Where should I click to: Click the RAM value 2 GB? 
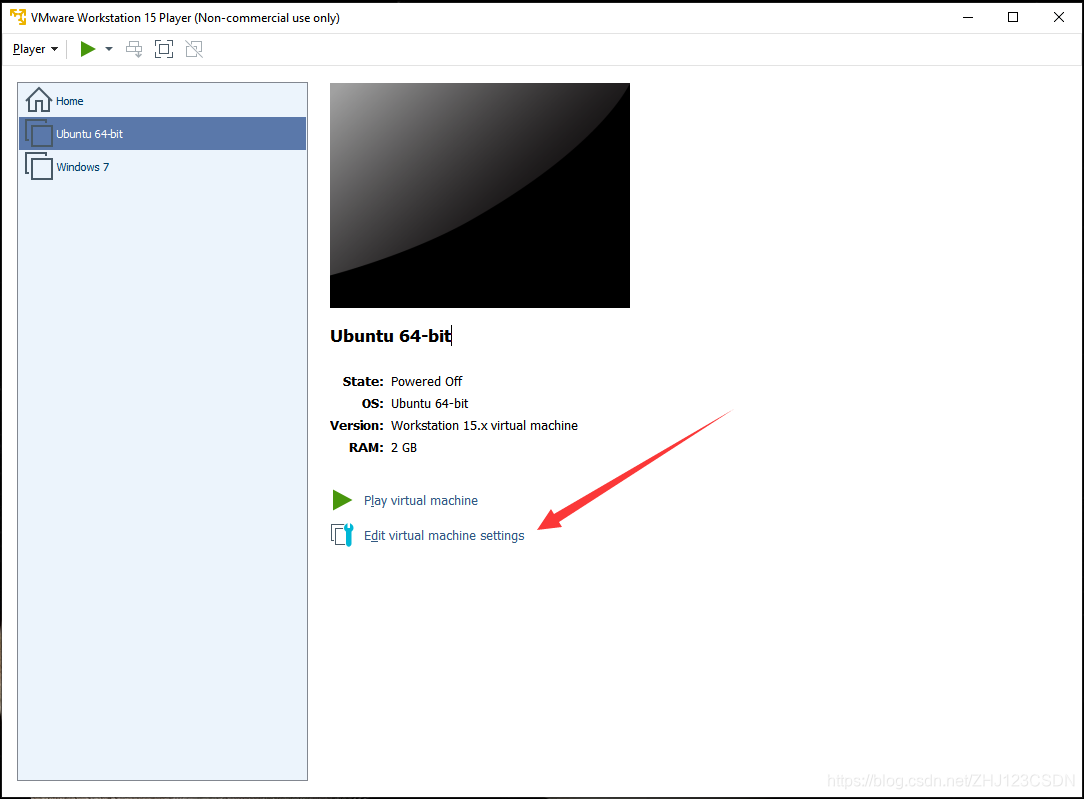(x=404, y=448)
